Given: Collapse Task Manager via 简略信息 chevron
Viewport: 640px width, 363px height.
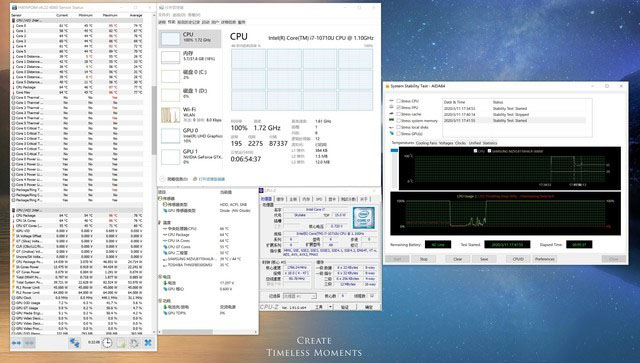Looking at the screenshot, I should (x=162, y=179).
